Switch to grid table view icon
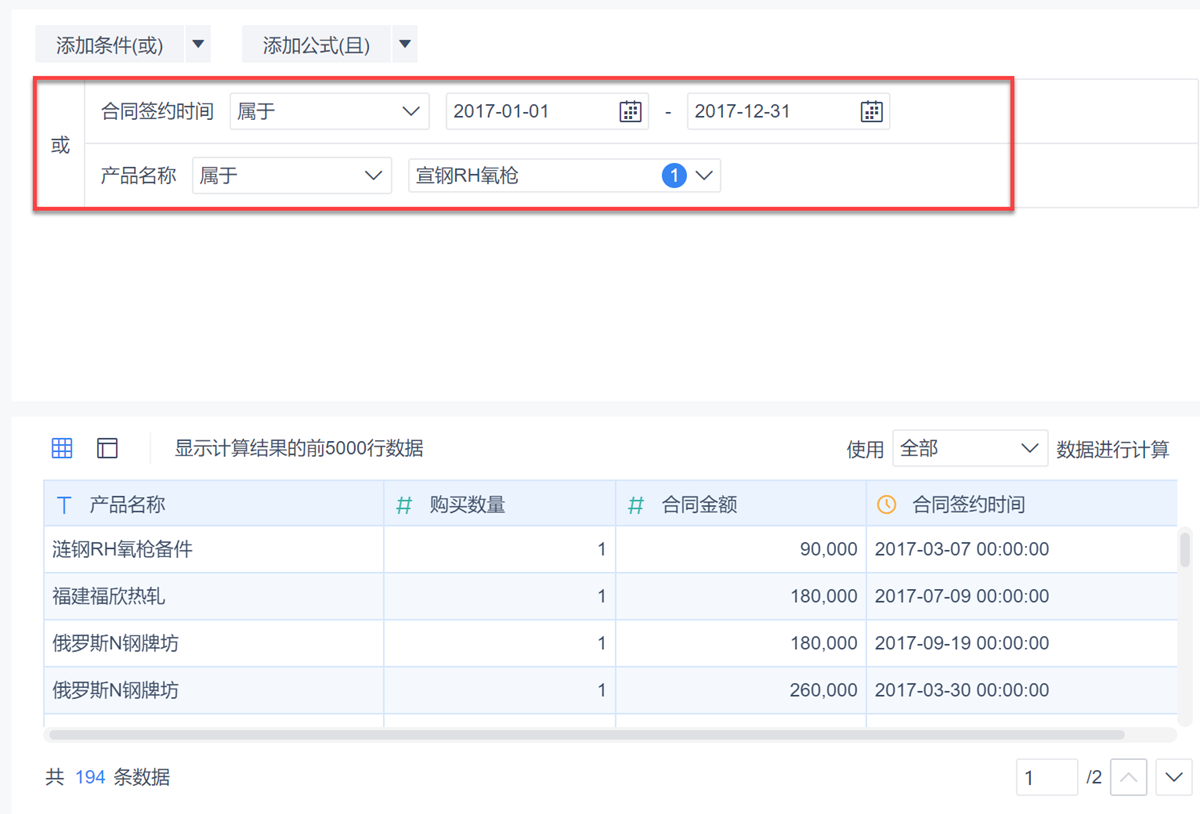This screenshot has width=1200, height=814. pos(62,448)
